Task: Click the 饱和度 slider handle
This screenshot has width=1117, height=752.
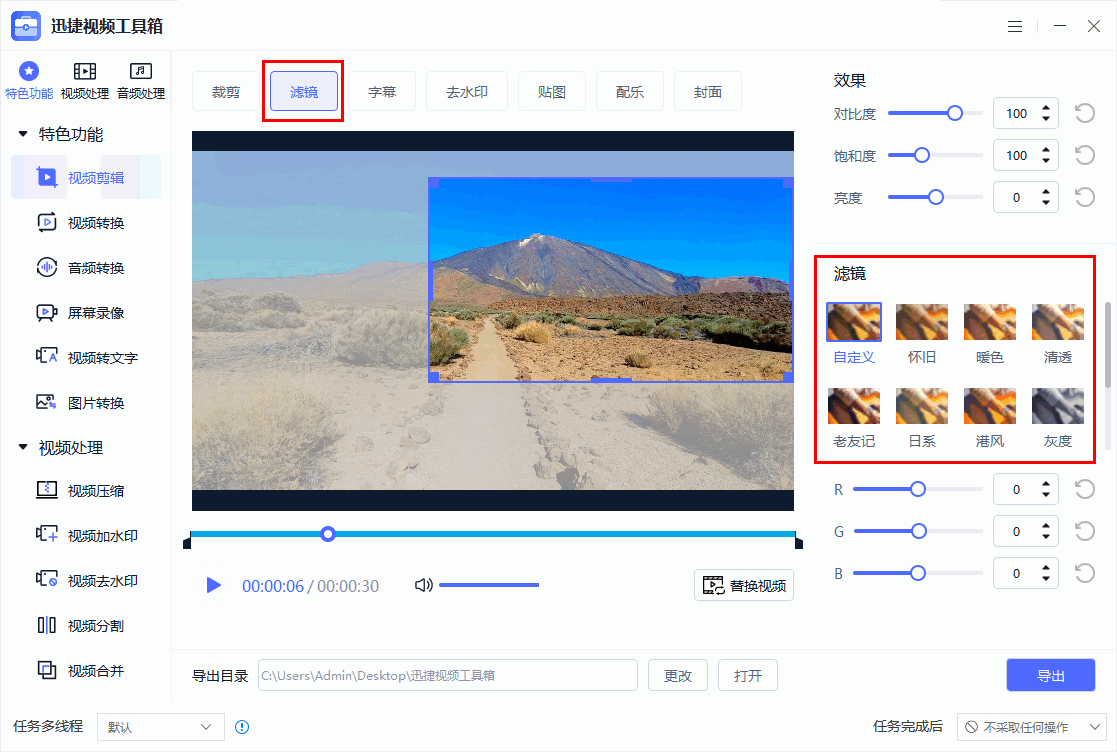Action: (x=922, y=155)
